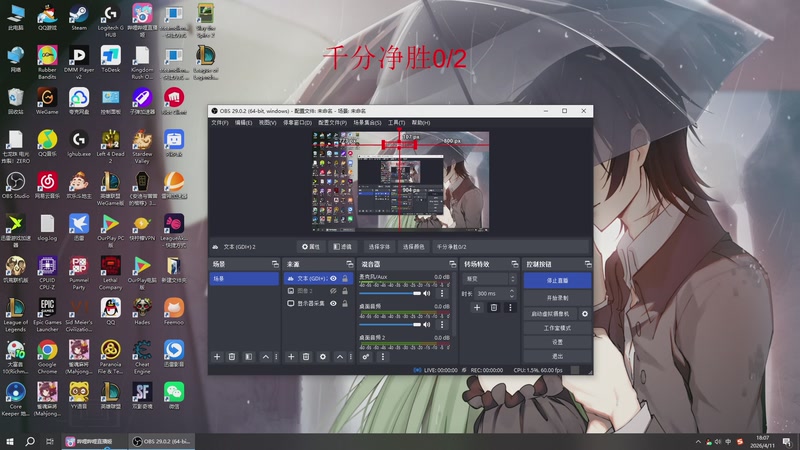This screenshot has width=800, height=450.
Task: Undock the 控制按钮 panel via its float icon
Action: (x=588, y=264)
